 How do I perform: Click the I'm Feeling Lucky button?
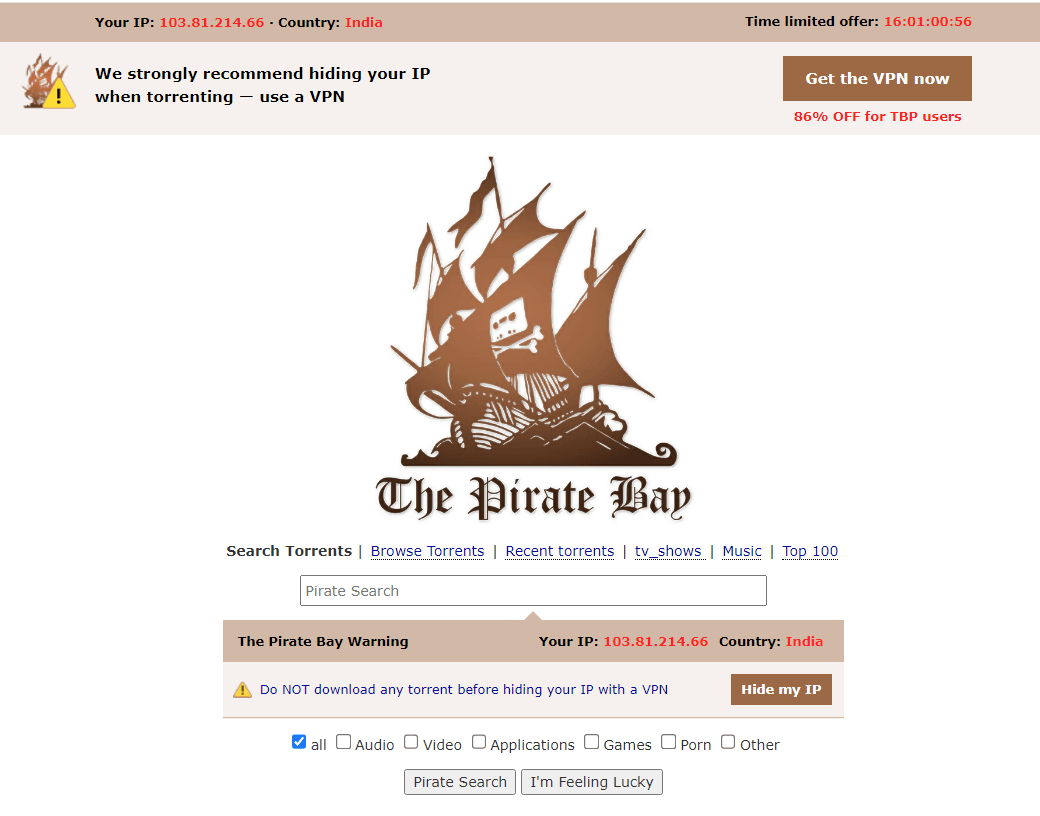(x=592, y=782)
